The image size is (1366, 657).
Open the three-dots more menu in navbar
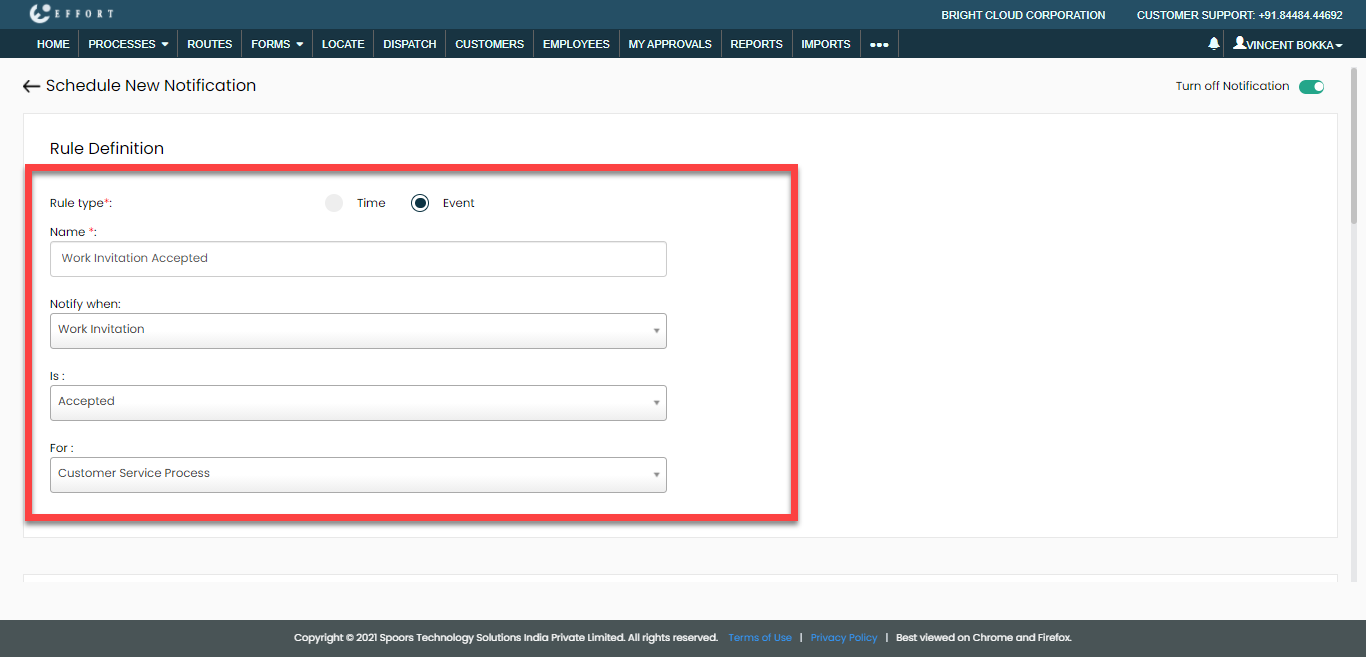(x=879, y=44)
